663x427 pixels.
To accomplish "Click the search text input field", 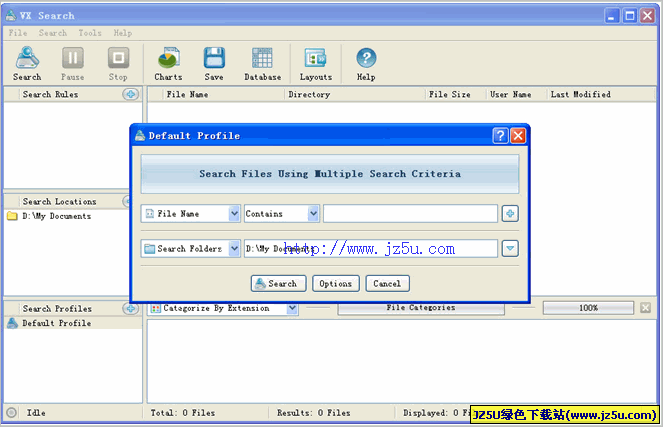I will click(410, 214).
